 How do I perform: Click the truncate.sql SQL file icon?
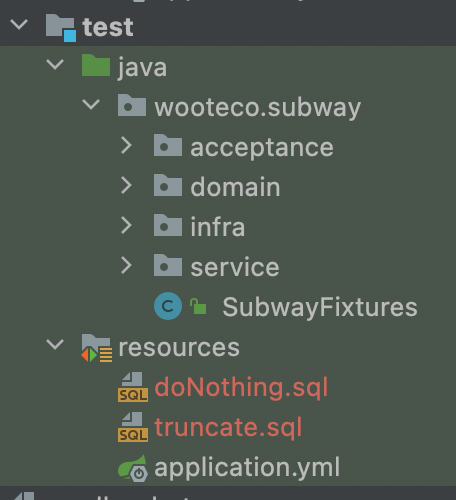(133, 427)
